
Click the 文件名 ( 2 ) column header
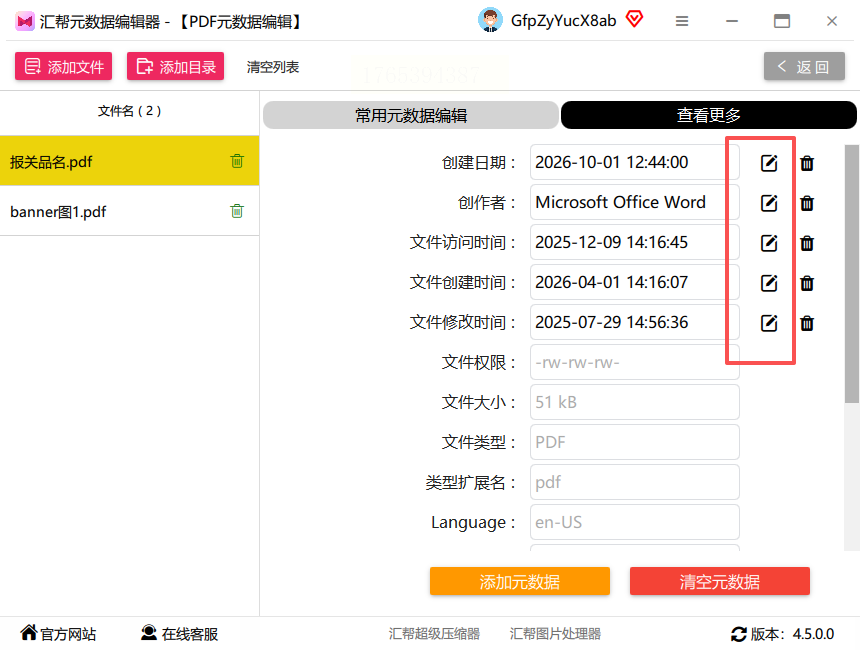point(129,111)
